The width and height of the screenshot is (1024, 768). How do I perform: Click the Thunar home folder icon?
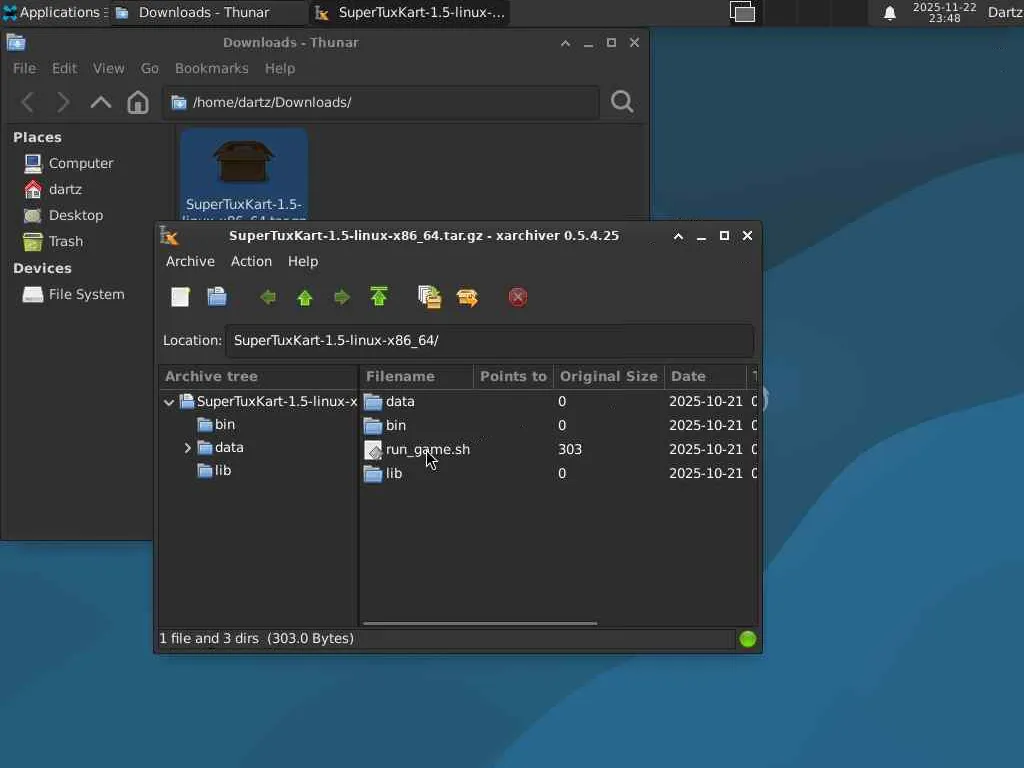138,103
